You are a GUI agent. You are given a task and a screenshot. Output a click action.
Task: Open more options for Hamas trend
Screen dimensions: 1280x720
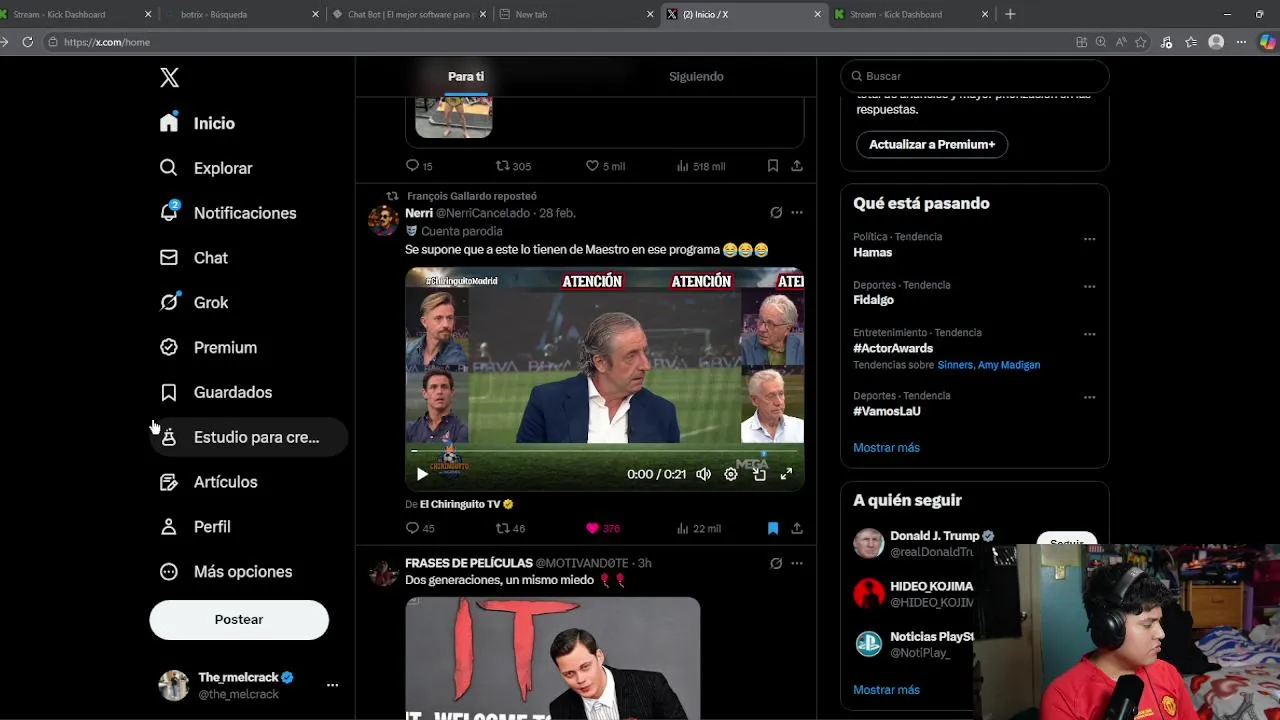(1089, 239)
